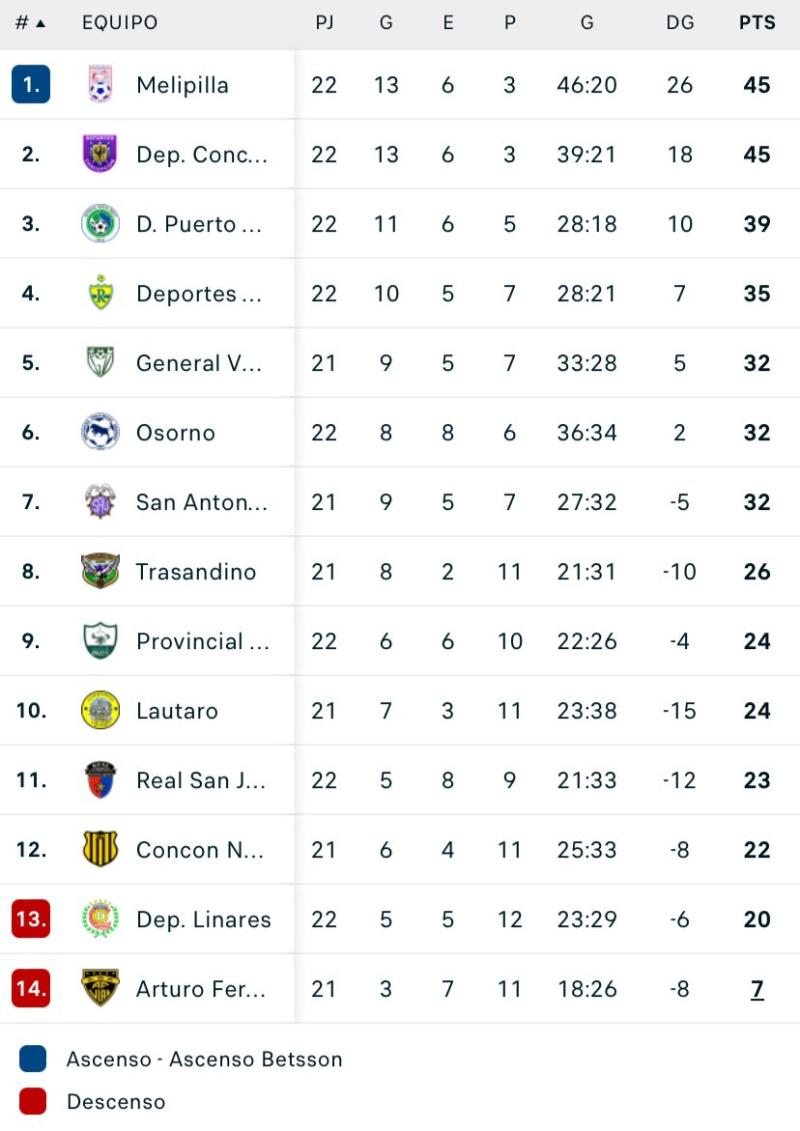Click the Concon National crest

[x=100, y=849]
